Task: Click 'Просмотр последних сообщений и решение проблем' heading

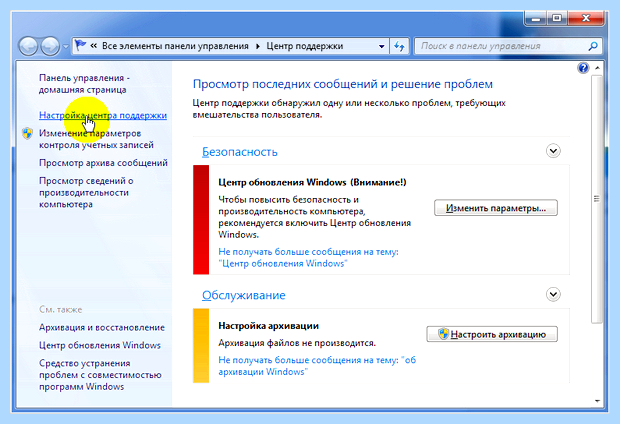Action: click(343, 84)
